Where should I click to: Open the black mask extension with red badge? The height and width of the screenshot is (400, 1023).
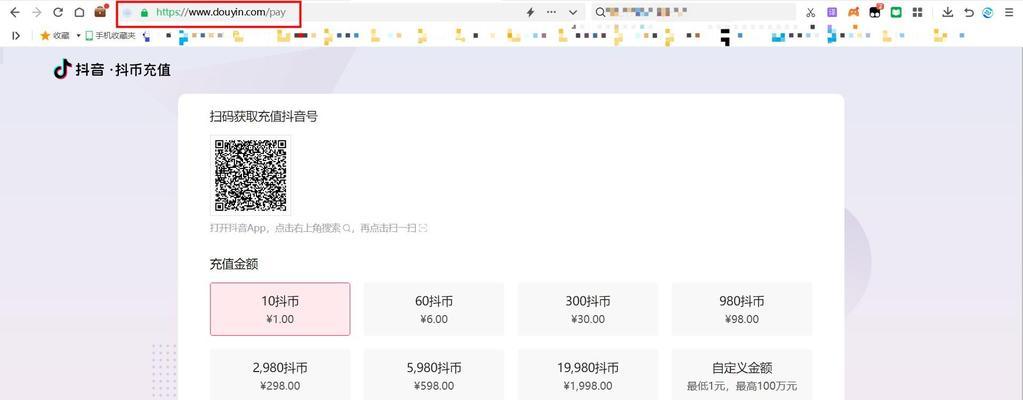pyautogui.click(x=876, y=11)
